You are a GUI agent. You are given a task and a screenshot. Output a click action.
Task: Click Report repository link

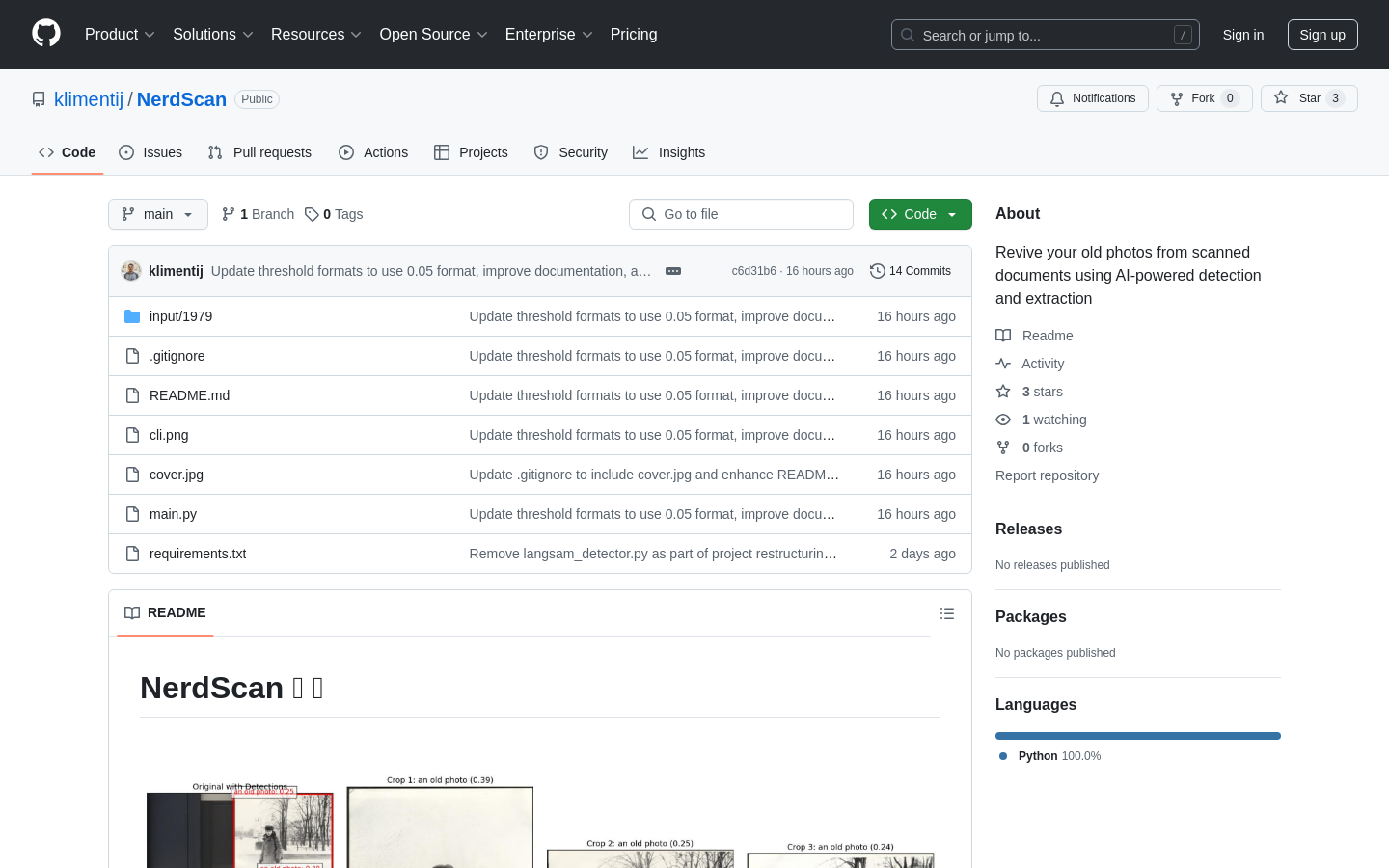coord(1047,475)
